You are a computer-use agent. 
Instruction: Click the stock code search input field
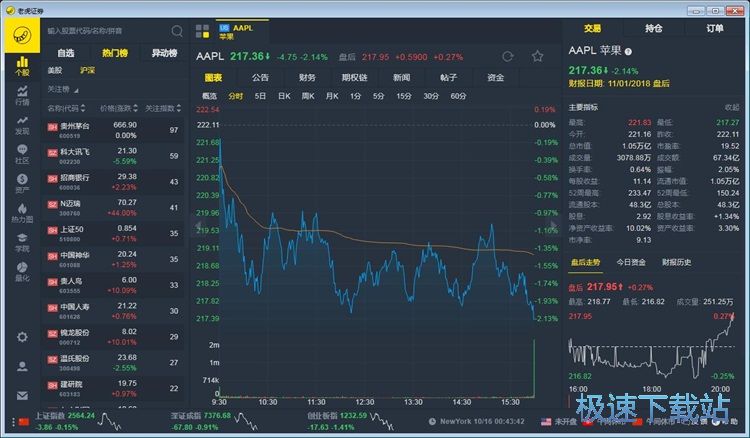click(x=105, y=31)
